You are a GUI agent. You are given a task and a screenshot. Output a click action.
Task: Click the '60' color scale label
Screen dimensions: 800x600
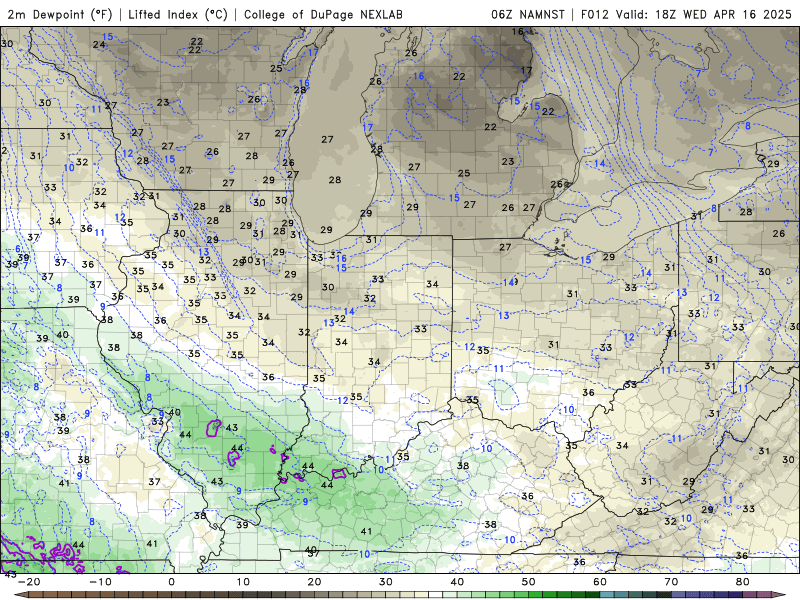(600, 582)
